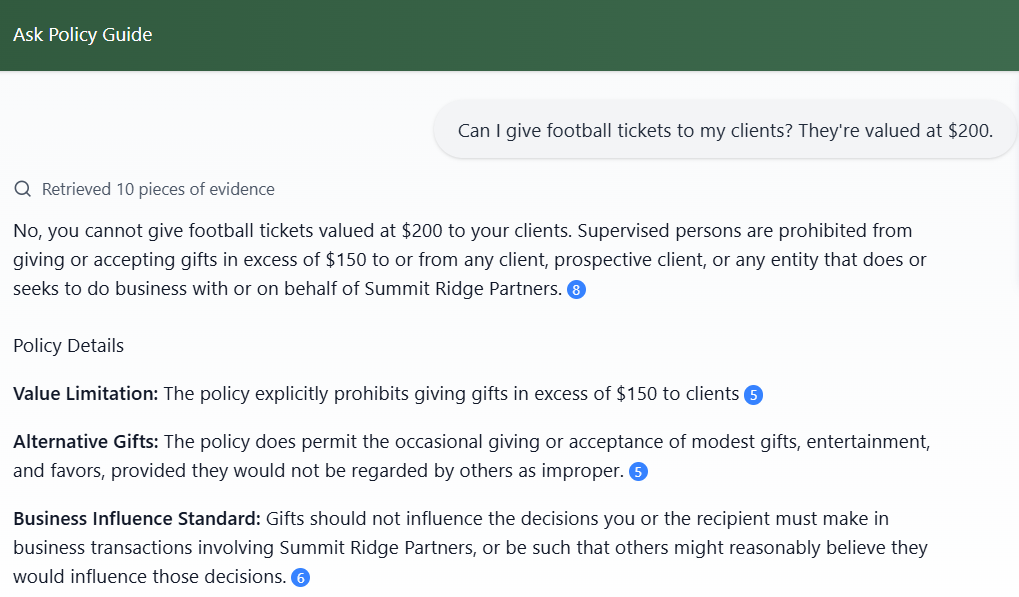
Task: Click the "Ask Policy Guide" header title
Action: click(x=82, y=35)
